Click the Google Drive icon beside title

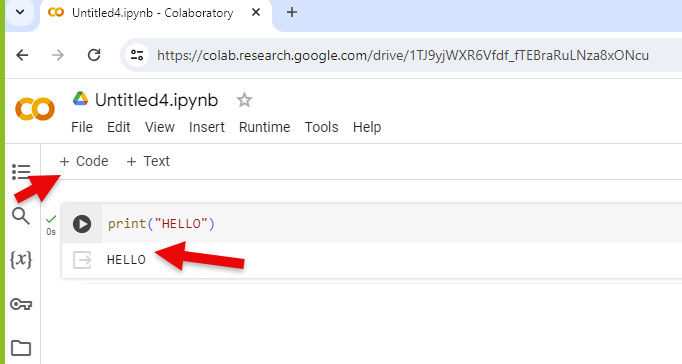(x=80, y=99)
